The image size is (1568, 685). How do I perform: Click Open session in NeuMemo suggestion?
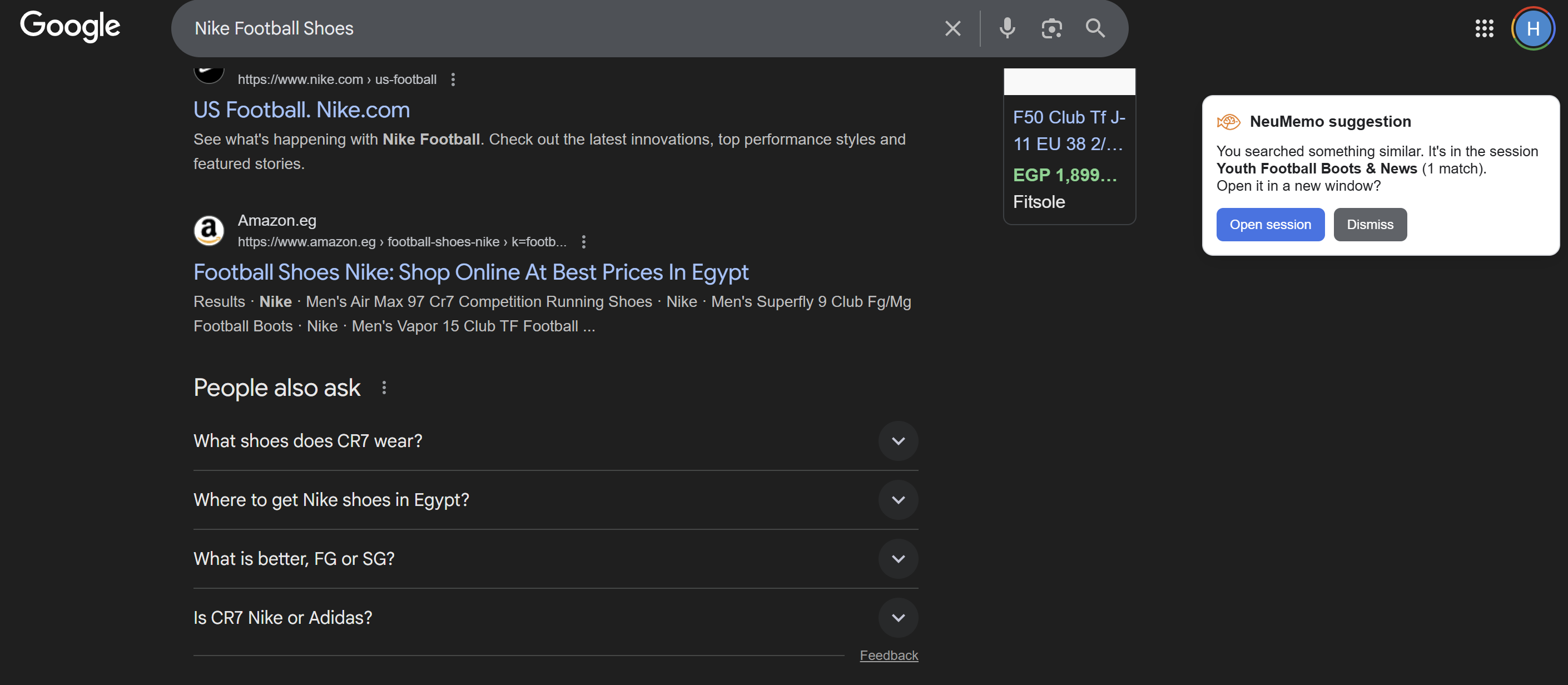pos(1270,225)
